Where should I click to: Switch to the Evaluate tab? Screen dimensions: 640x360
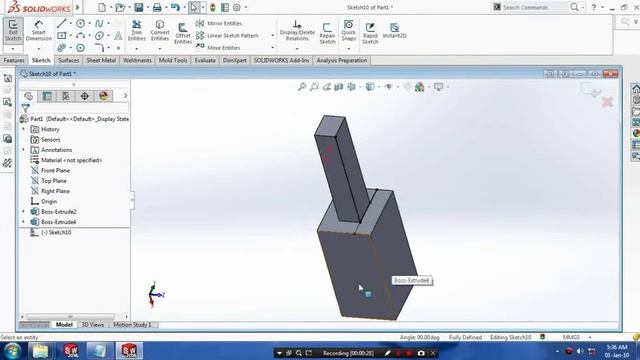[x=205, y=60]
